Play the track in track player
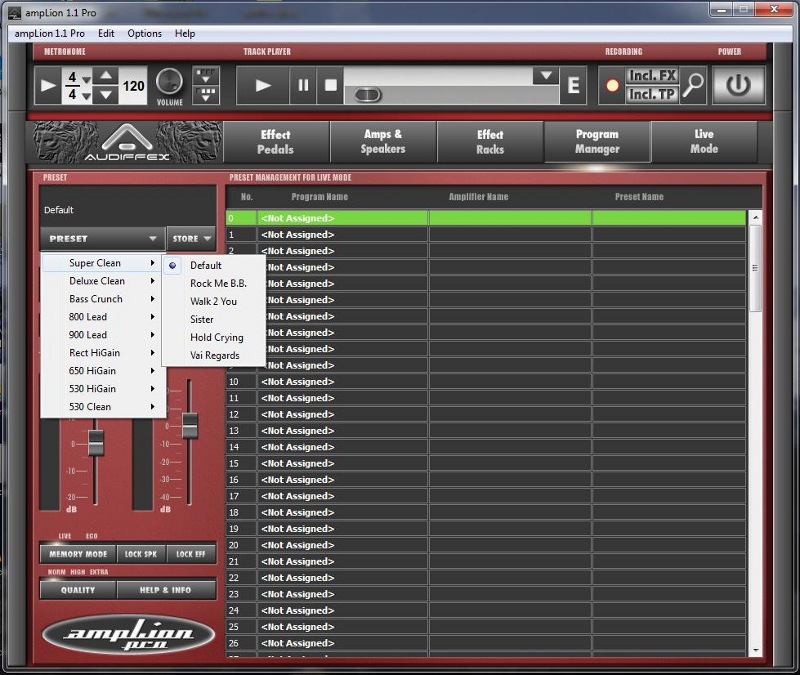 (x=263, y=85)
